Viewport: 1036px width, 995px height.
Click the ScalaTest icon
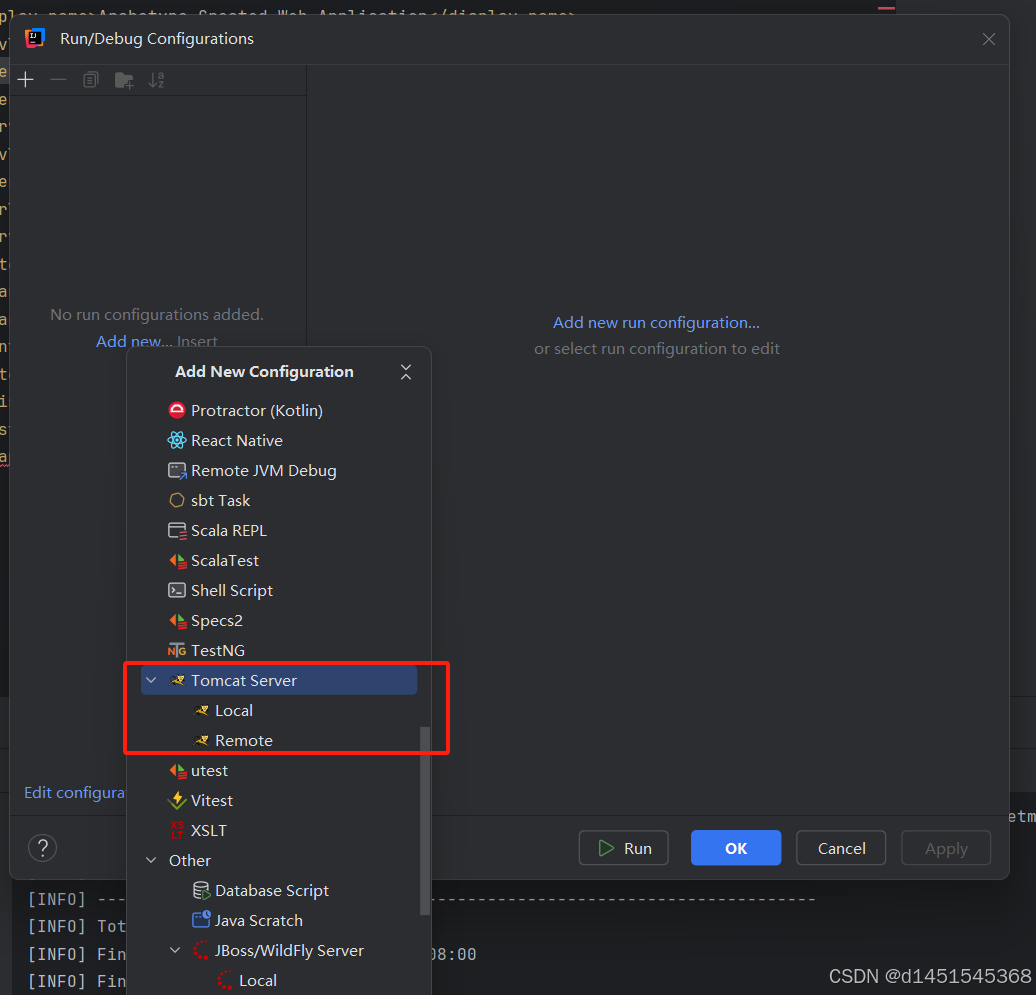[x=178, y=561]
